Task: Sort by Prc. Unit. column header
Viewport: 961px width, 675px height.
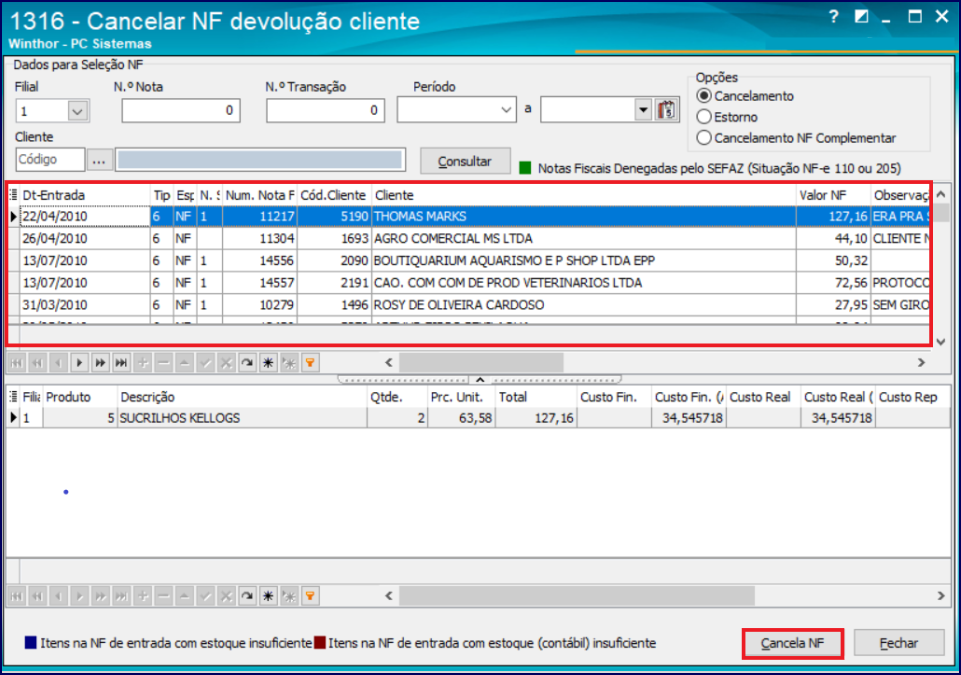Action: tap(461, 397)
